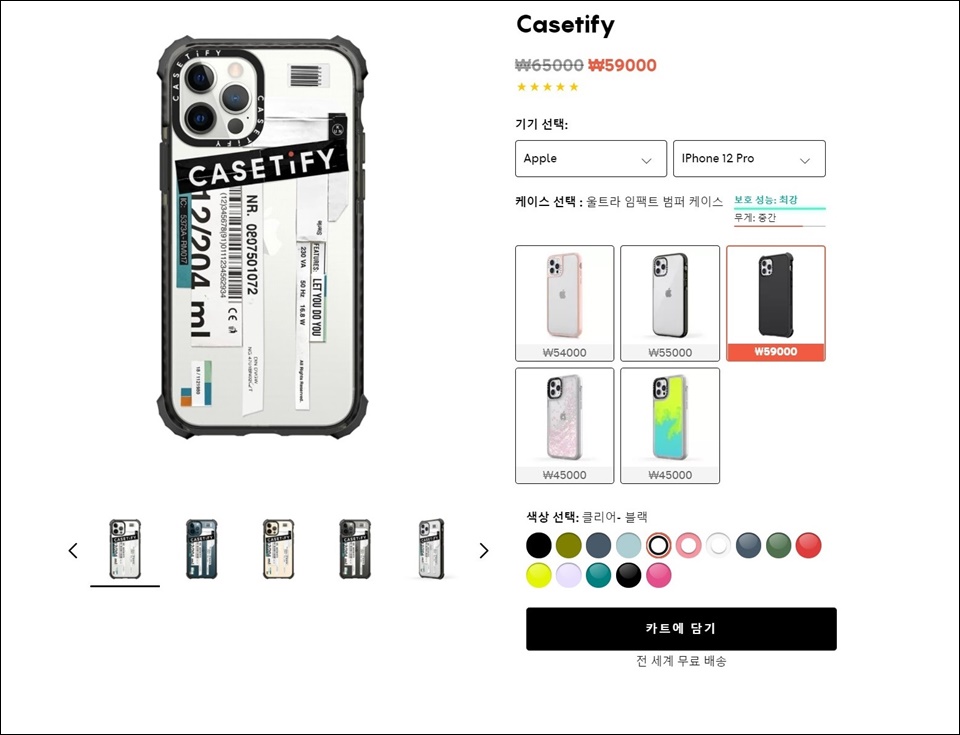The height and width of the screenshot is (735, 960).
Task: Select the neon yellow color swatch
Action: (539, 576)
